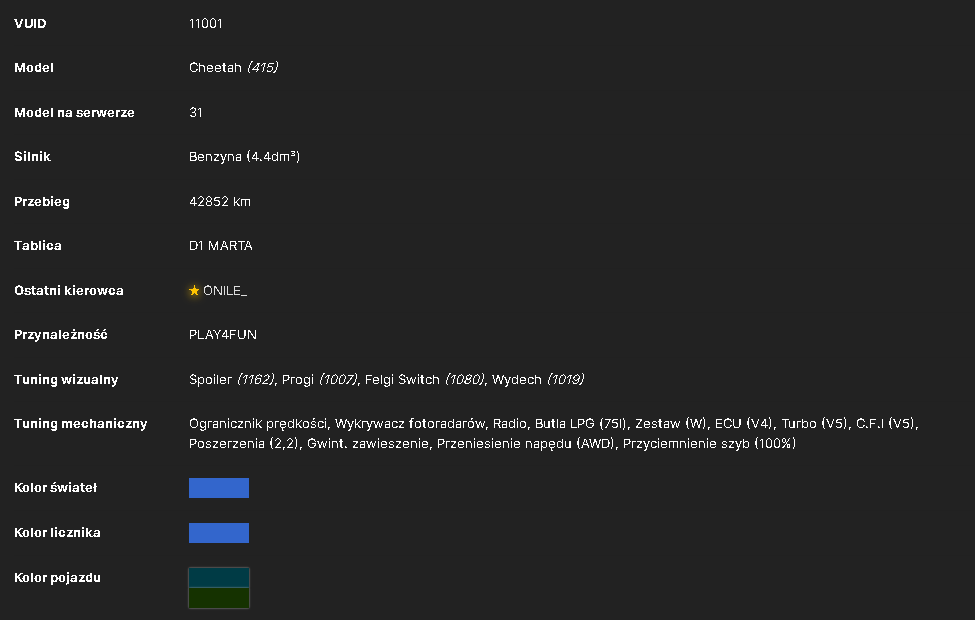Image resolution: width=975 pixels, height=620 pixels.
Task: Click Butla LPG (75l) entry
Action: (580, 424)
